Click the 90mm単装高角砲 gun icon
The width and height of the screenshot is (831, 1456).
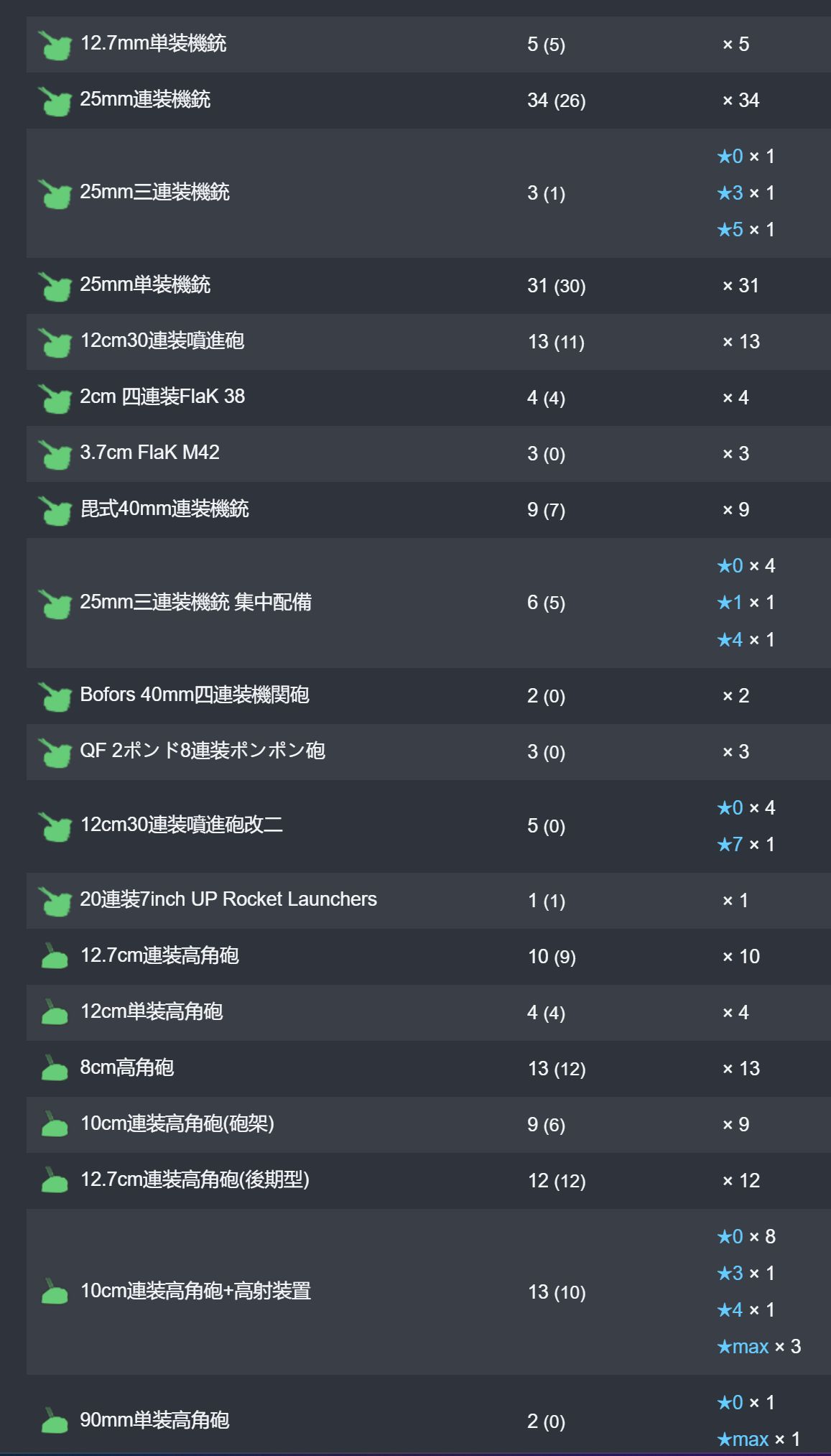55,1420
